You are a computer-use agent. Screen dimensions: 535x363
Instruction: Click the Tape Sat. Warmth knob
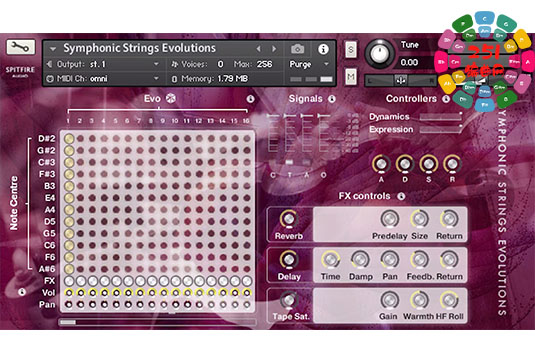420,300
